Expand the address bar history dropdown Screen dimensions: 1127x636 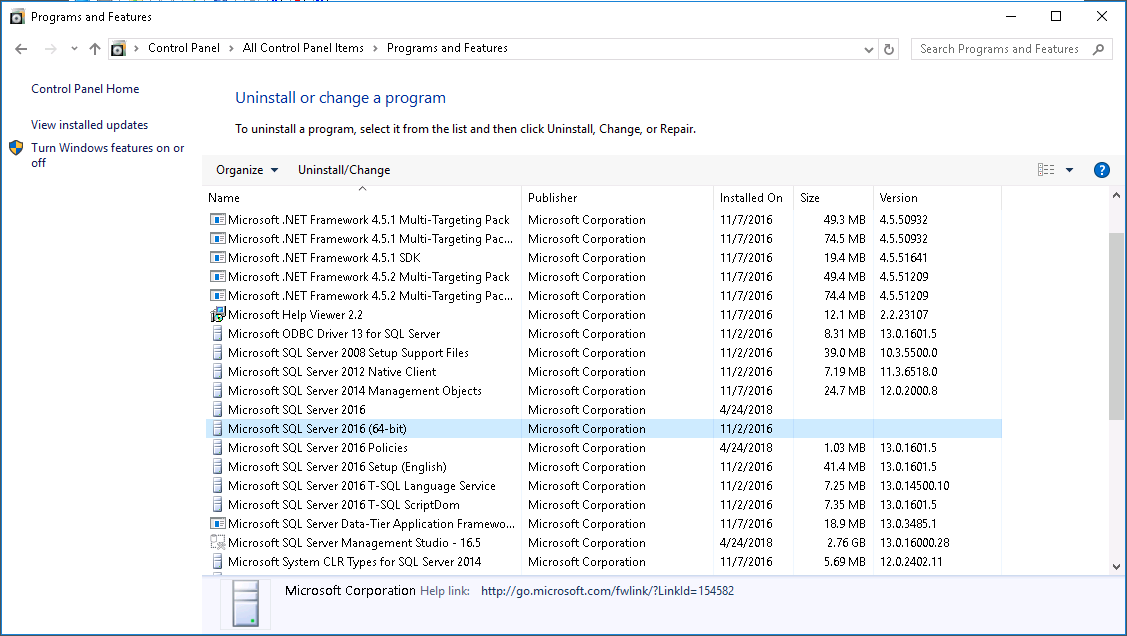(868, 50)
